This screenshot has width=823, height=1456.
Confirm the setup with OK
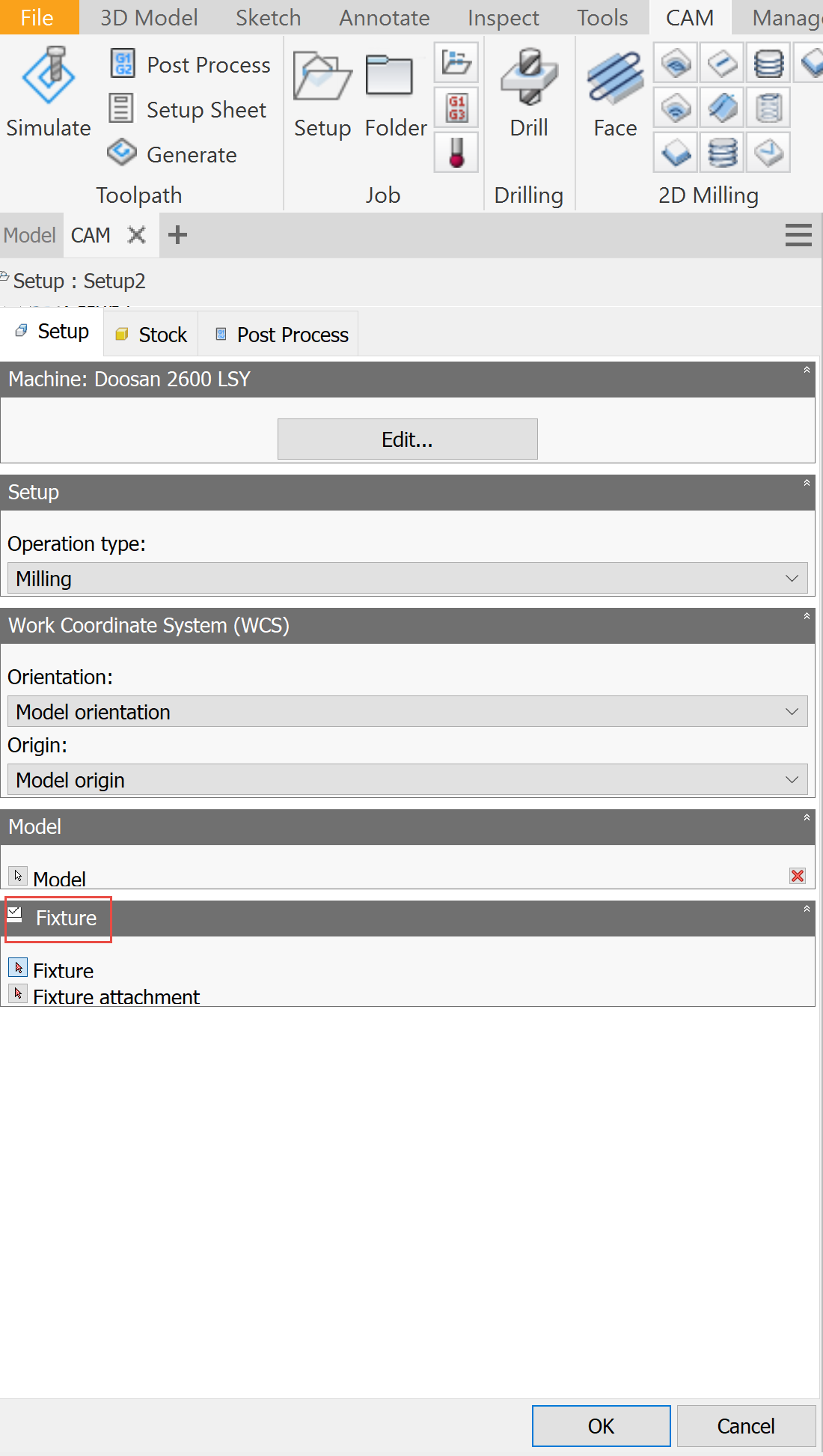point(601,1425)
